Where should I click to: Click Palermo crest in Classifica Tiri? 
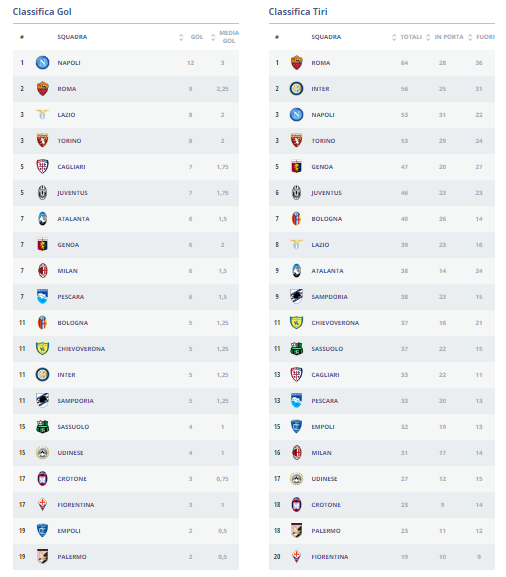(297, 531)
